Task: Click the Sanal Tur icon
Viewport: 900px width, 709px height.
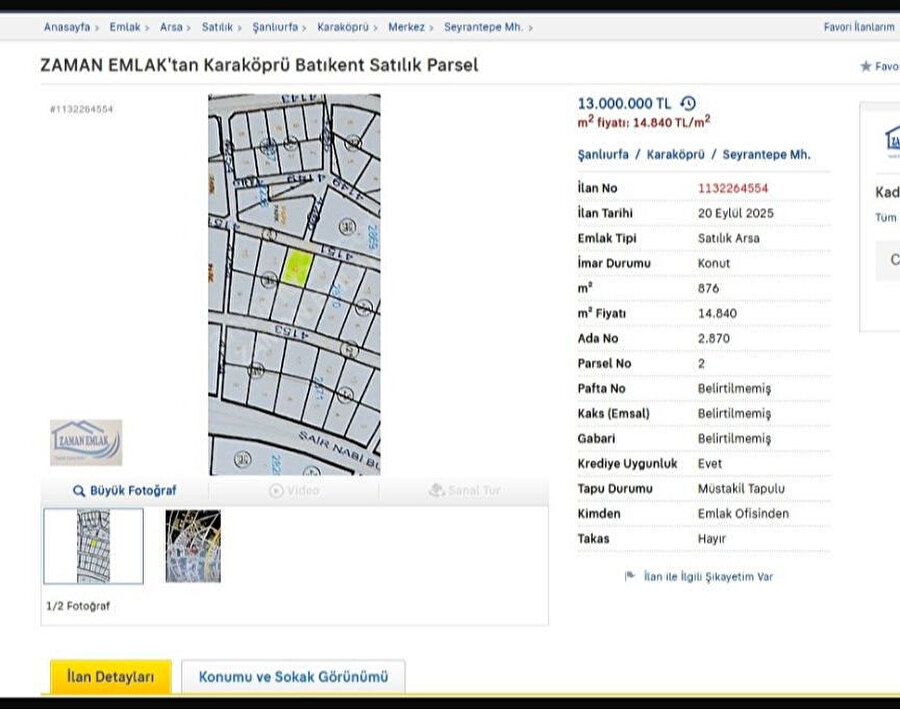Action: point(436,491)
